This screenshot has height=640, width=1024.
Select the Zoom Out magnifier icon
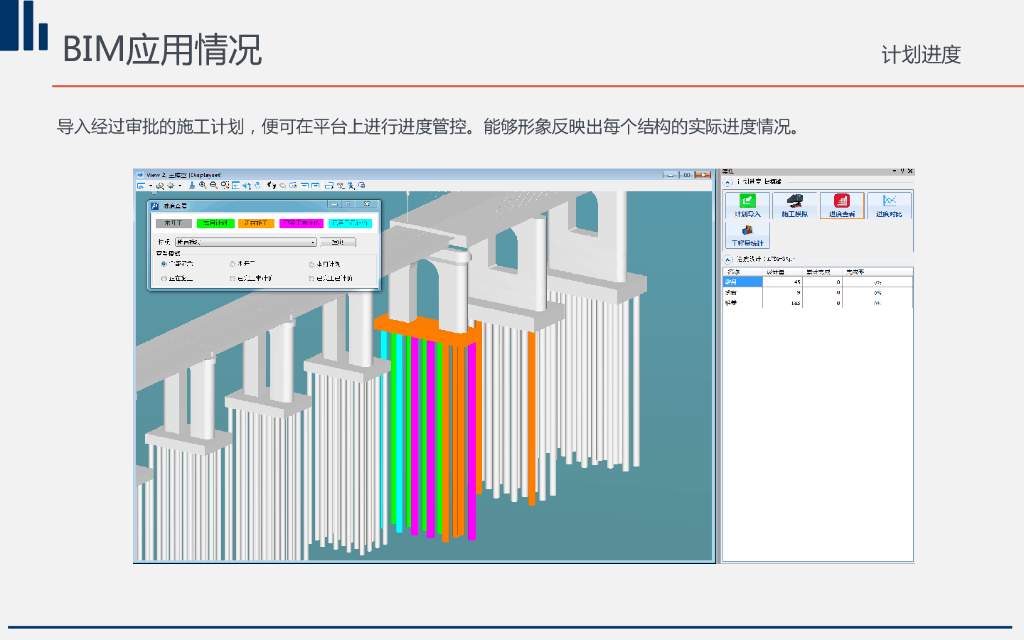[214, 185]
